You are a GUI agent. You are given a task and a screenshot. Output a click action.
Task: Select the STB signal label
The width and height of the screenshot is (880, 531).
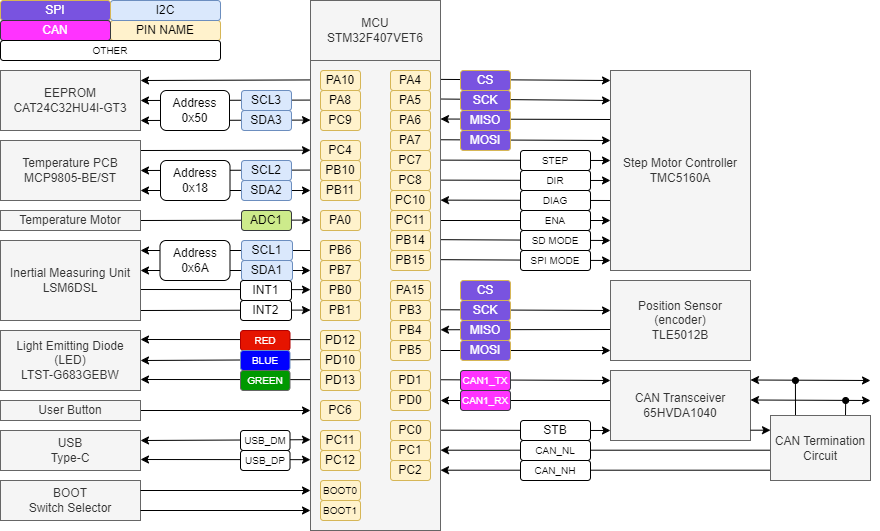(x=555, y=431)
